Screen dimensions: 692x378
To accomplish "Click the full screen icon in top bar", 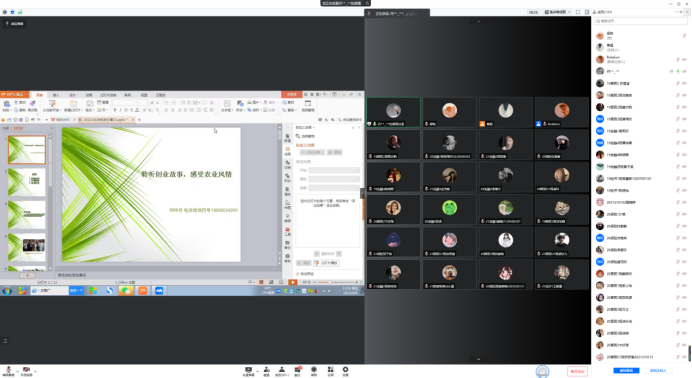I will coord(578,12).
